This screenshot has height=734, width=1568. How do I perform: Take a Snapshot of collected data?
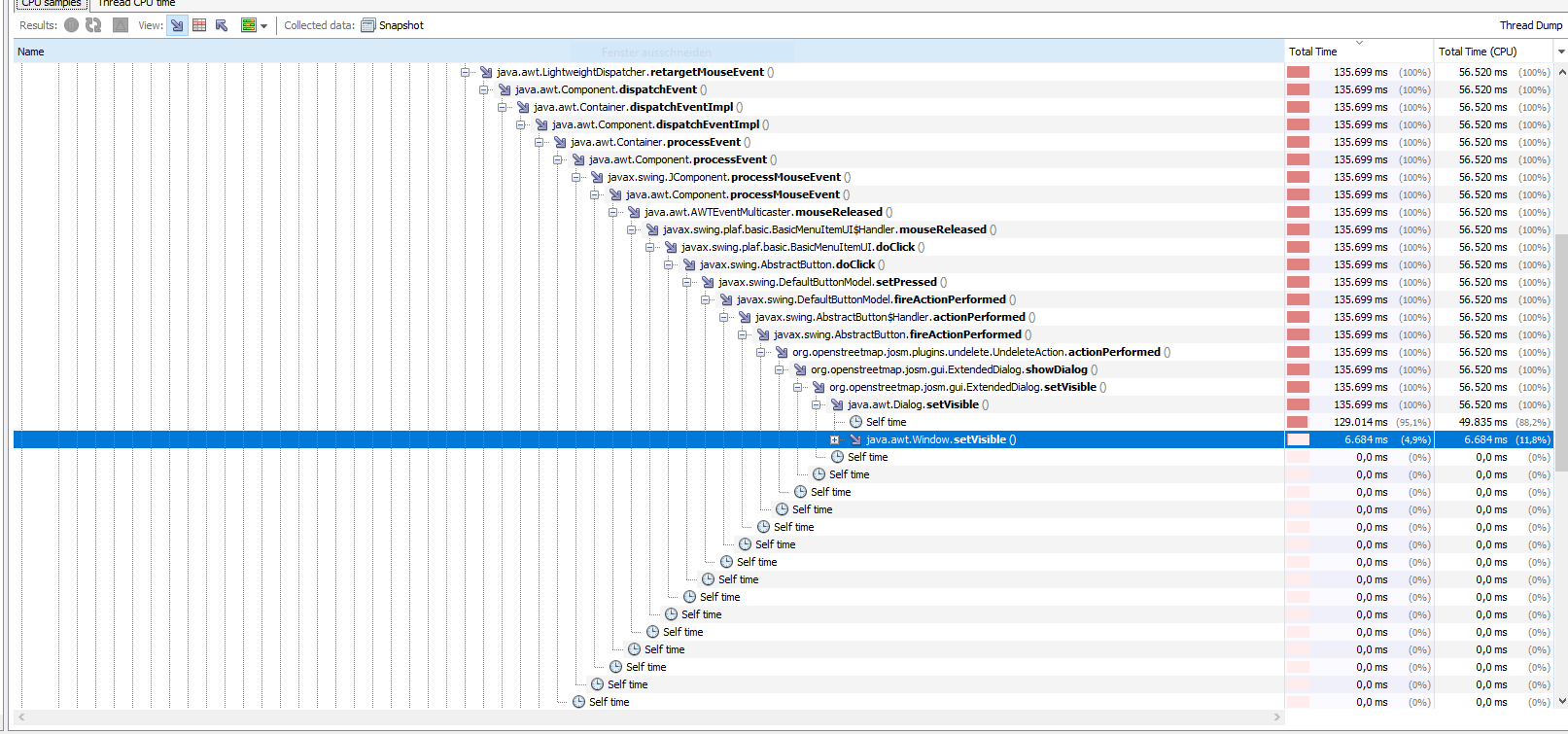[x=393, y=25]
